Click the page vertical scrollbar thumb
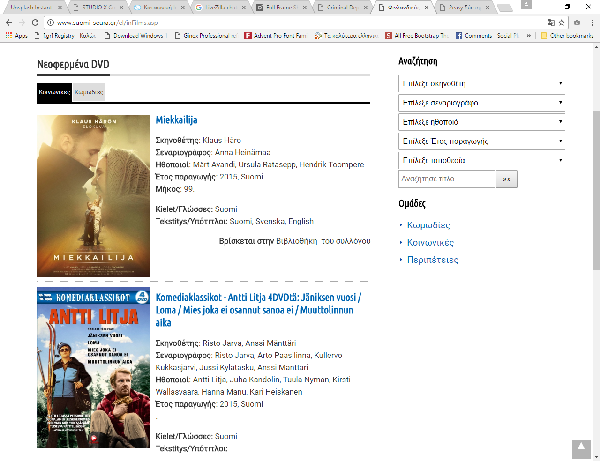Image resolution: width=600 pixels, height=461 pixels. [x=596, y=191]
